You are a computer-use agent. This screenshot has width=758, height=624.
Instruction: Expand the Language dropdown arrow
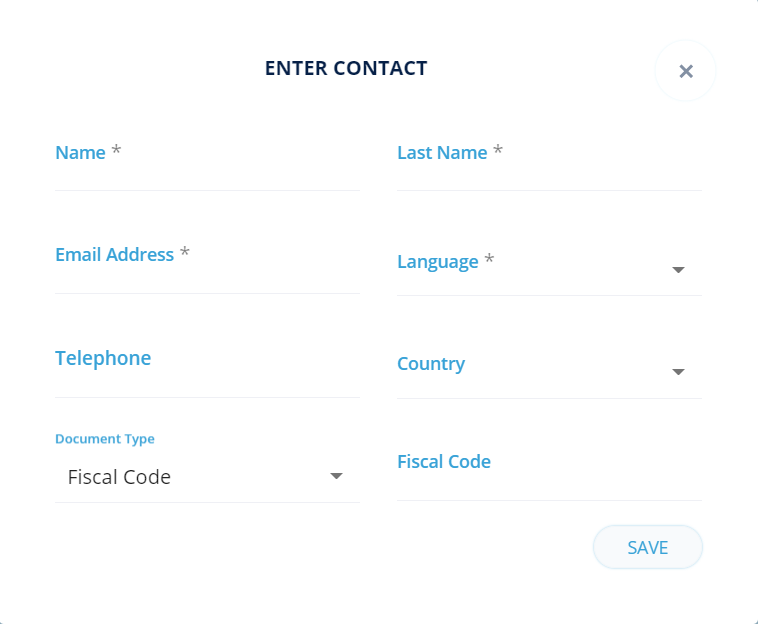click(x=678, y=270)
